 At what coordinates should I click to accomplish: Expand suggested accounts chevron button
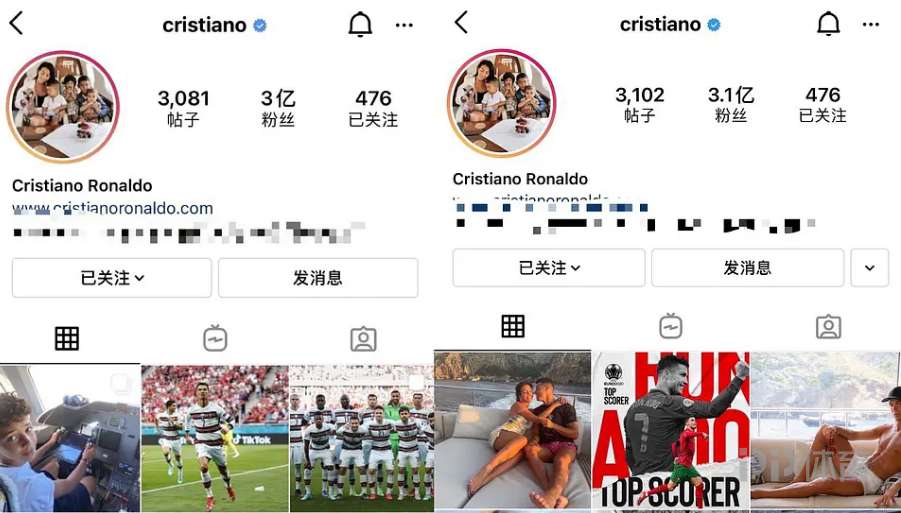click(869, 268)
